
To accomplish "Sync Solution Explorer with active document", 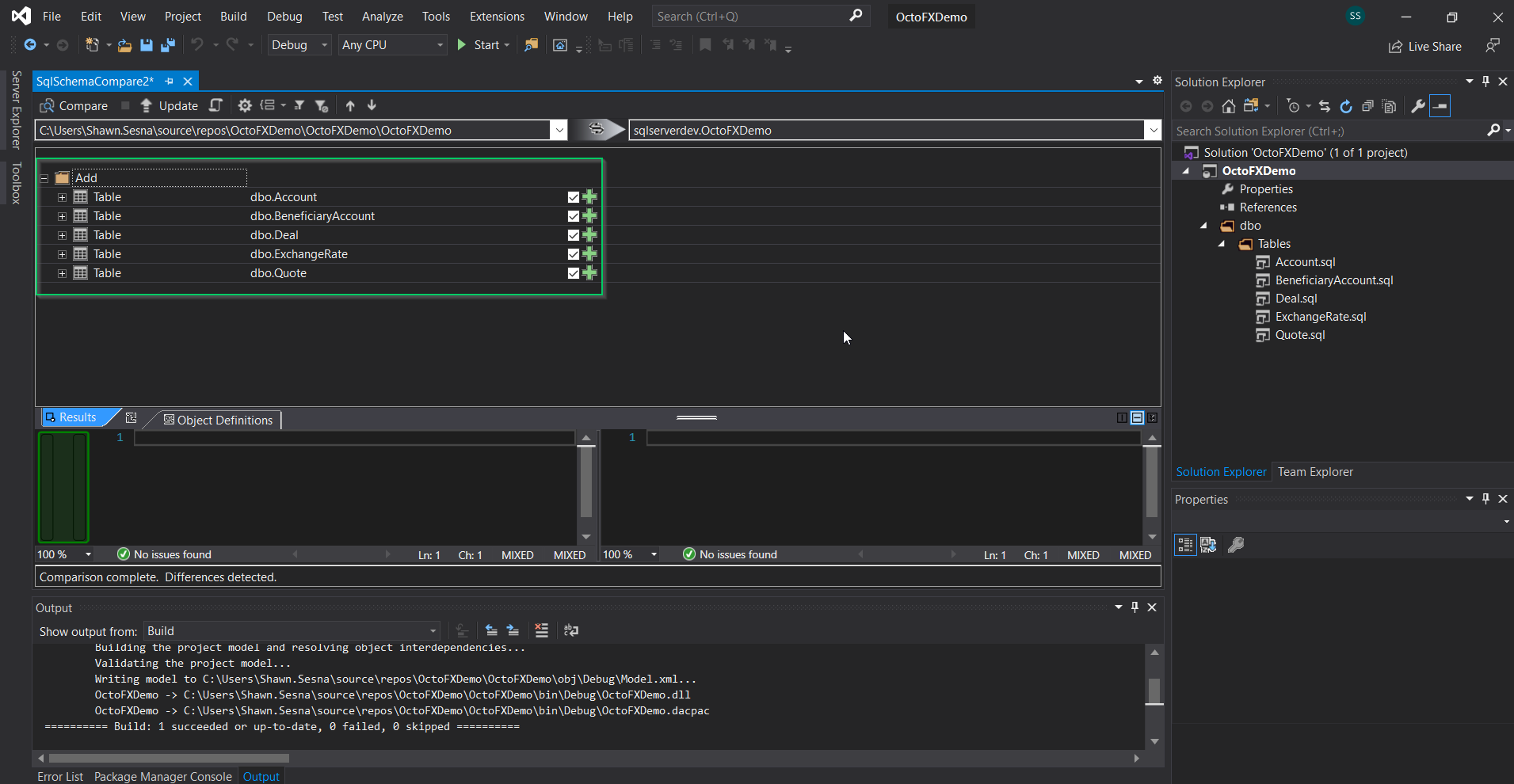I will (1324, 106).
